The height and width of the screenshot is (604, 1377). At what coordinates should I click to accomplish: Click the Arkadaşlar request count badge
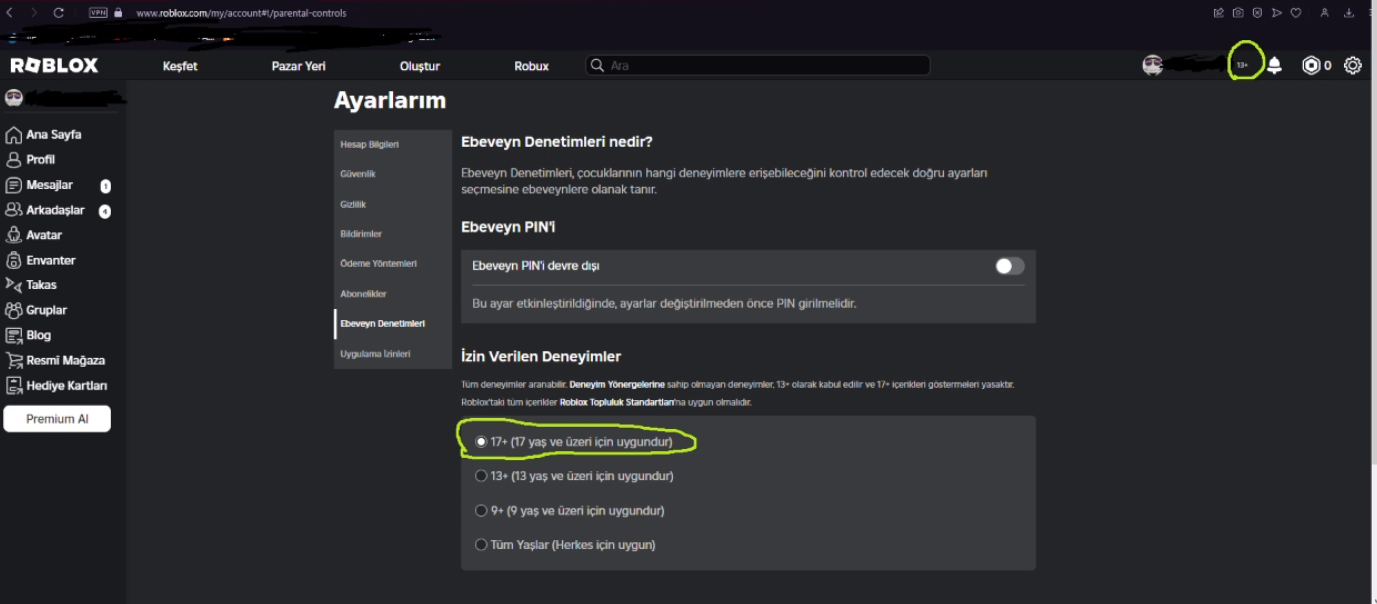point(105,211)
